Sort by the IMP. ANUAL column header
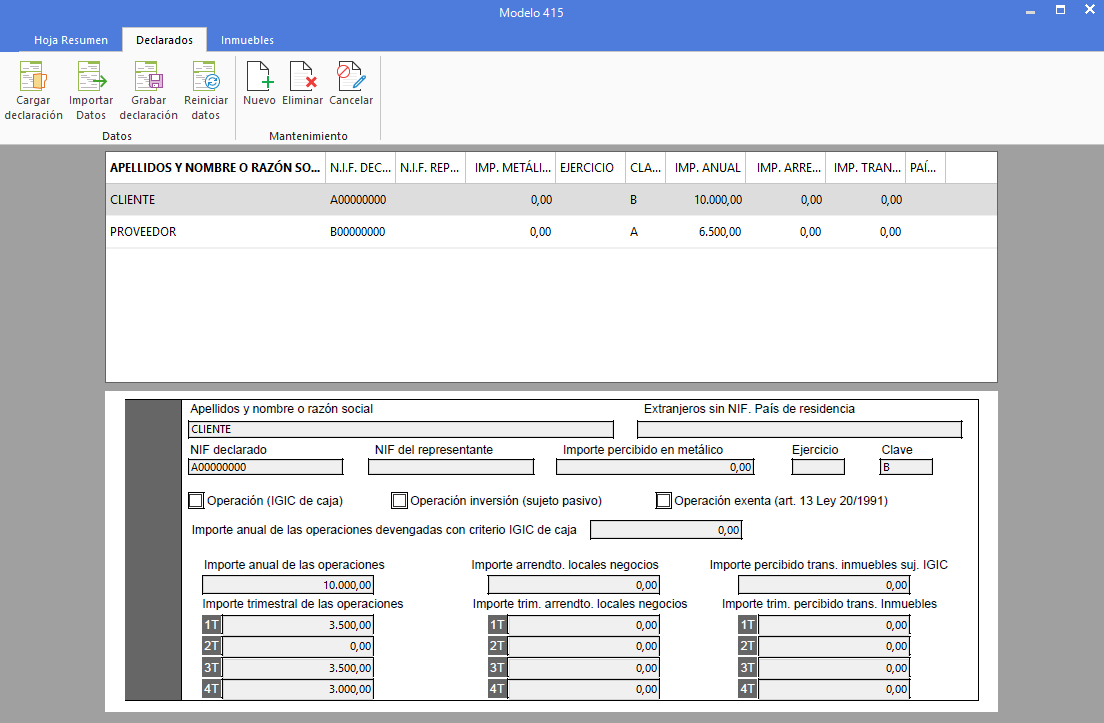Viewport: 1104px width, 723px height. coord(707,168)
